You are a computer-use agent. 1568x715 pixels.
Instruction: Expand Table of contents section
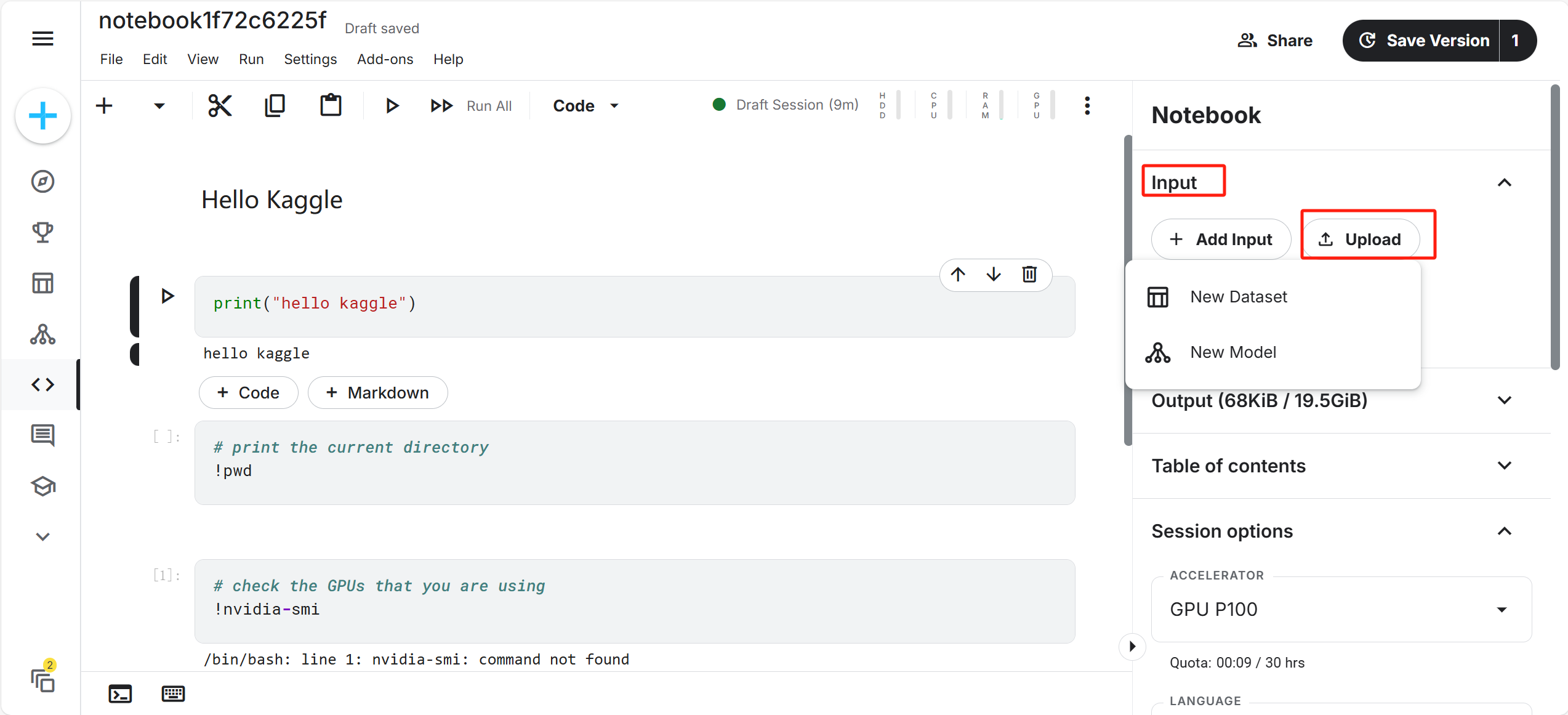1504,466
